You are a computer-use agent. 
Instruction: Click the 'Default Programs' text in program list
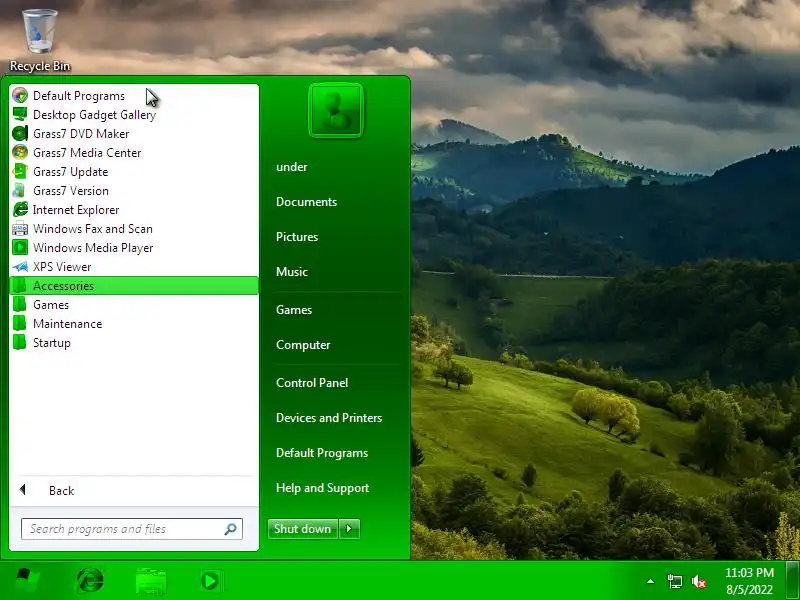pos(79,95)
